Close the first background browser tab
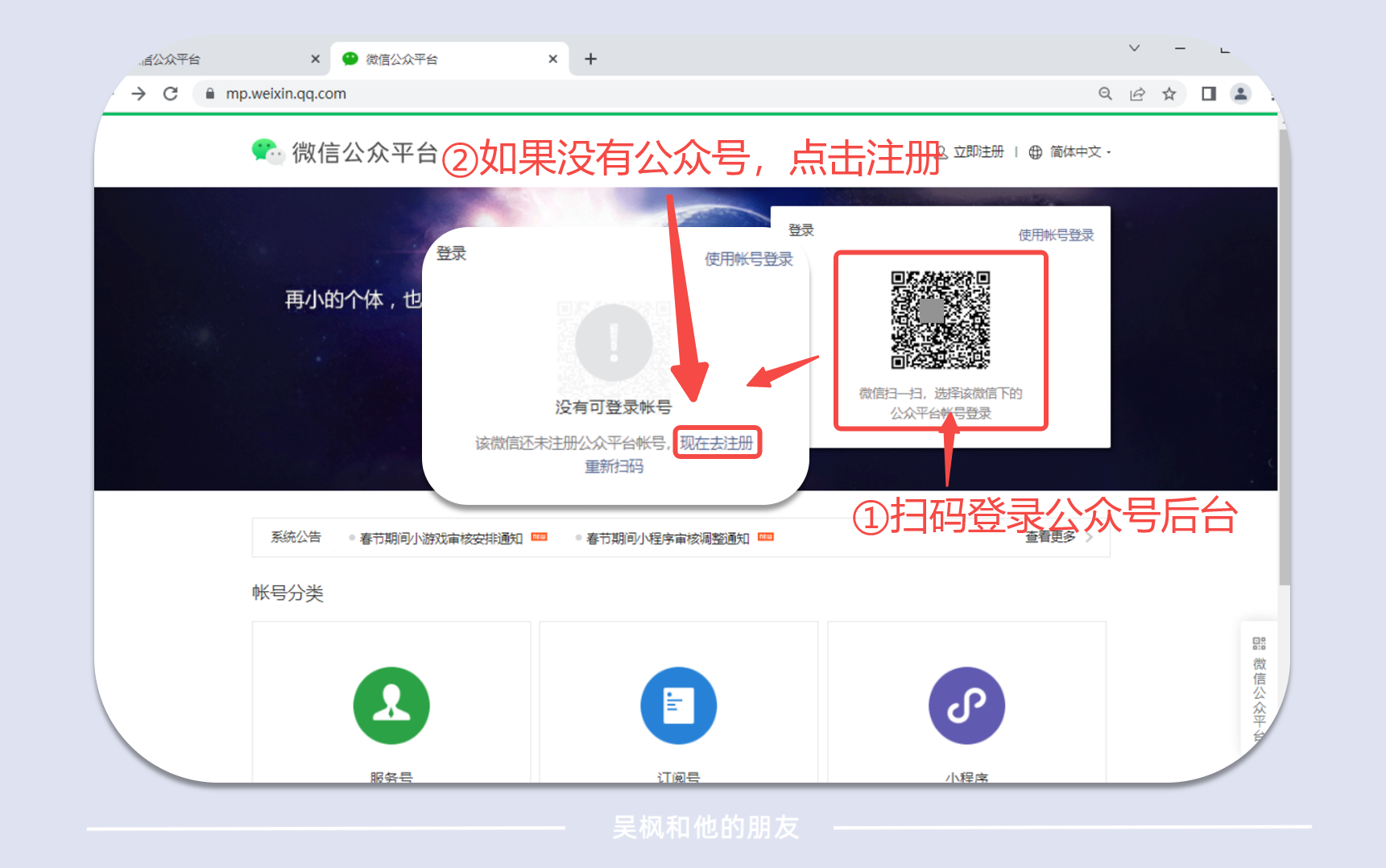Viewport: 1386px width, 868px height. click(315, 59)
